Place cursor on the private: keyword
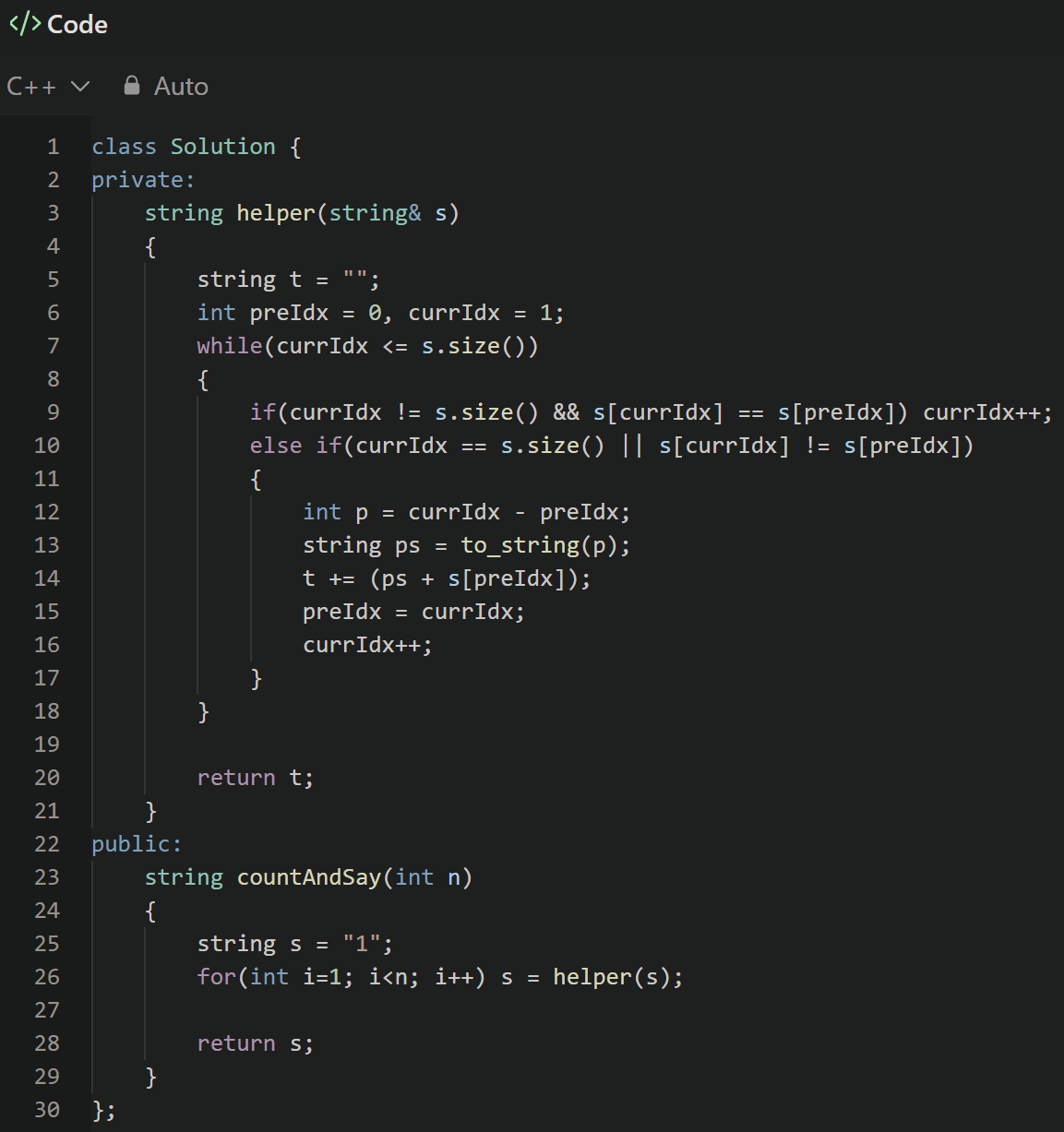 143,180
